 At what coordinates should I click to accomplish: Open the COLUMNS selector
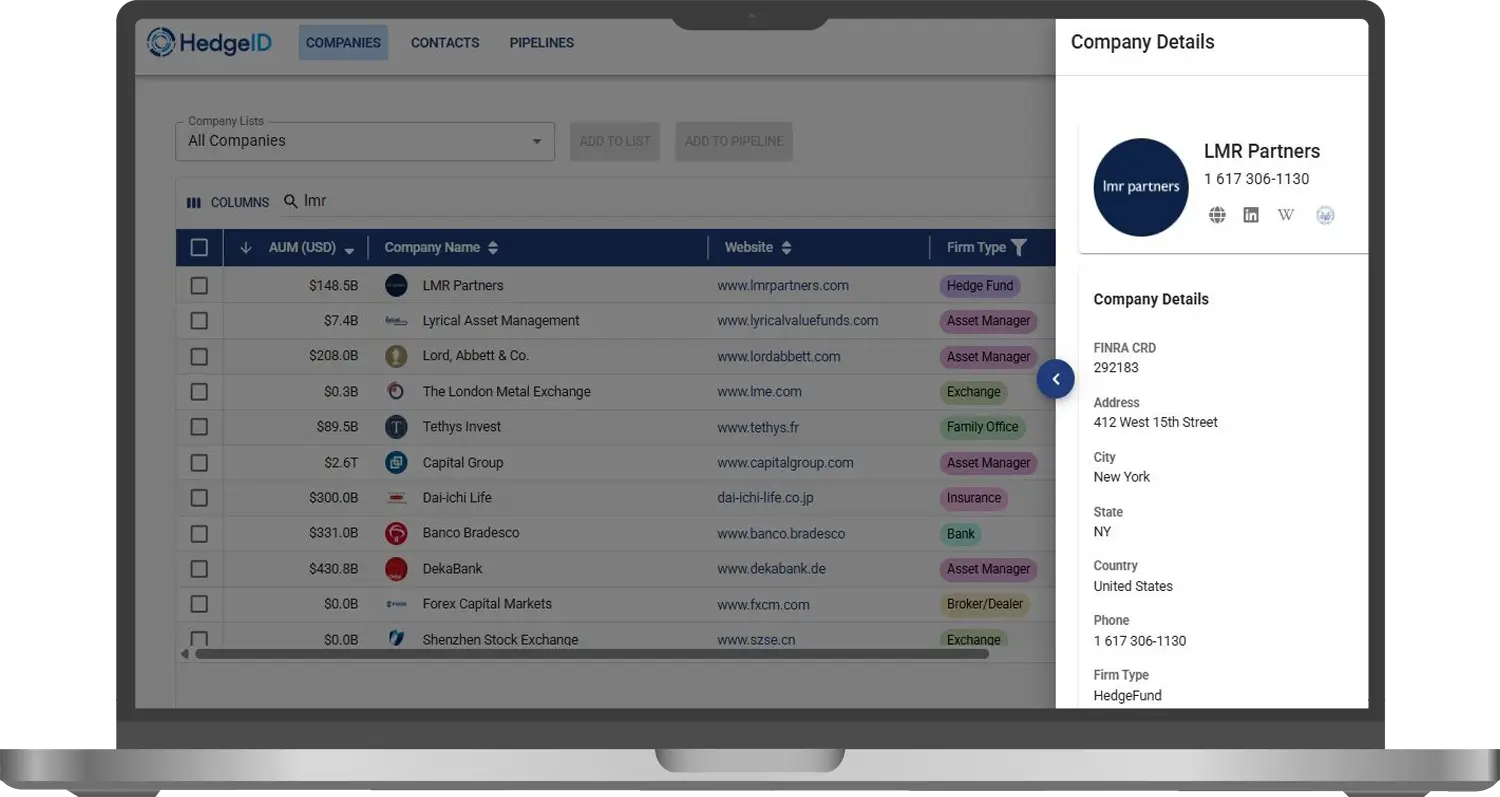point(228,202)
